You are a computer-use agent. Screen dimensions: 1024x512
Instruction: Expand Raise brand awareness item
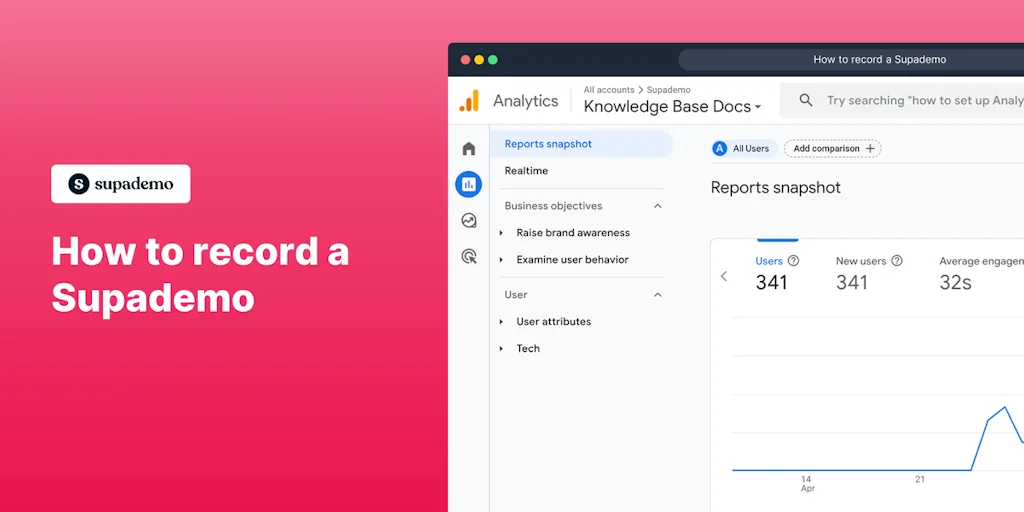click(x=501, y=233)
